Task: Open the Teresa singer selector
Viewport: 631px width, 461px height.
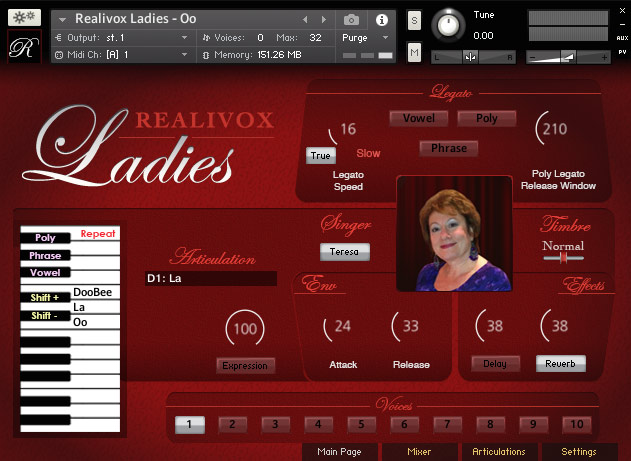Action: point(344,252)
